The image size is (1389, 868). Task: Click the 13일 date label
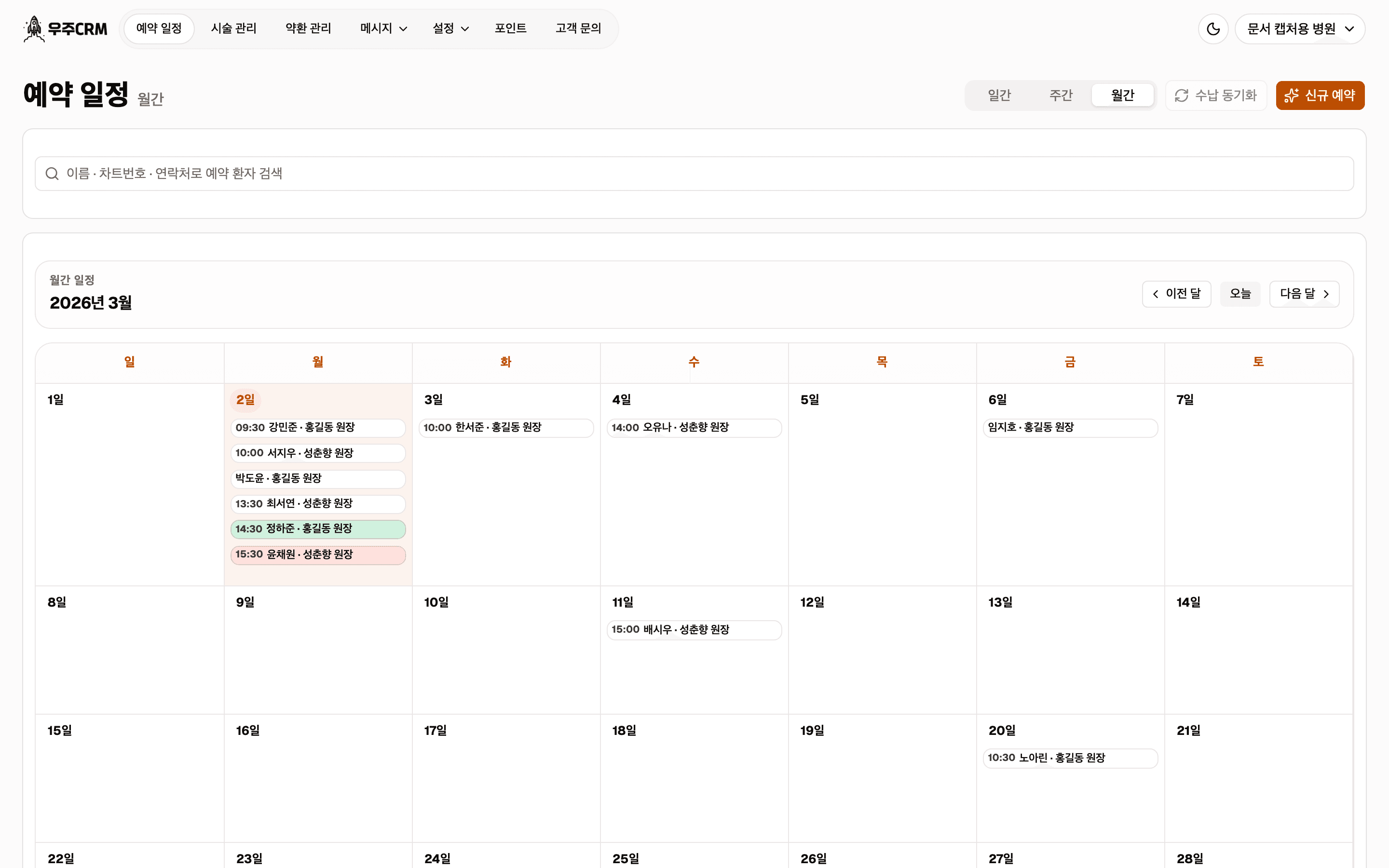pos(1000,602)
